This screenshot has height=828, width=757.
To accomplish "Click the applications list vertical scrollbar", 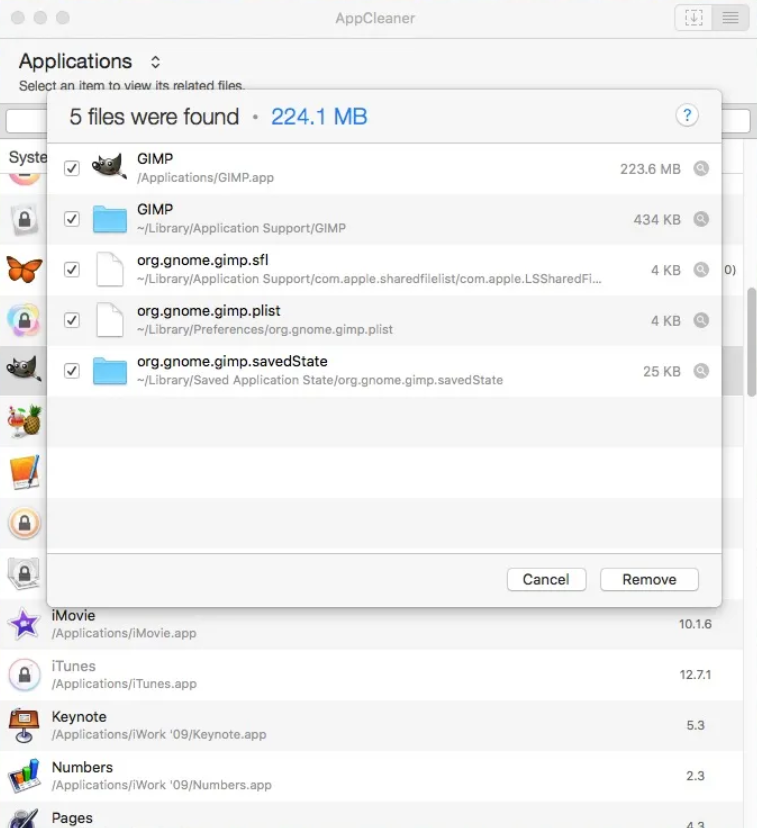I will pos(752,342).
